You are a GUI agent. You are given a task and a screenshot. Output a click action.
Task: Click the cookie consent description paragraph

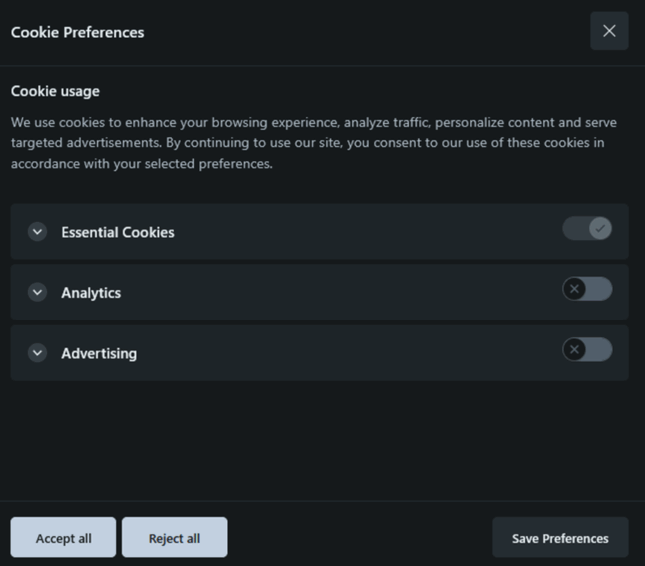(x=313, y=143)
